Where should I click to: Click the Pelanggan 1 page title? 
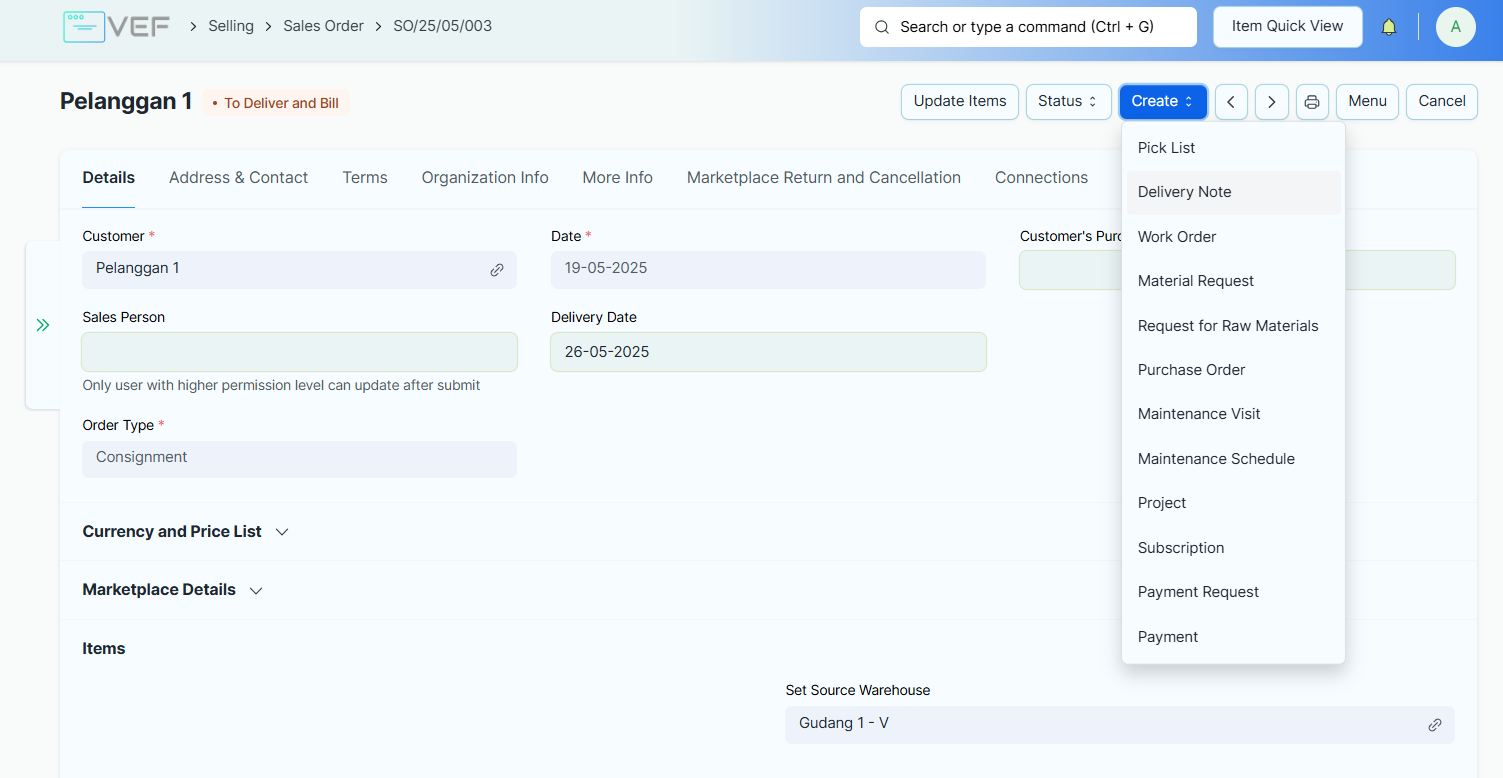pos(126,101)
